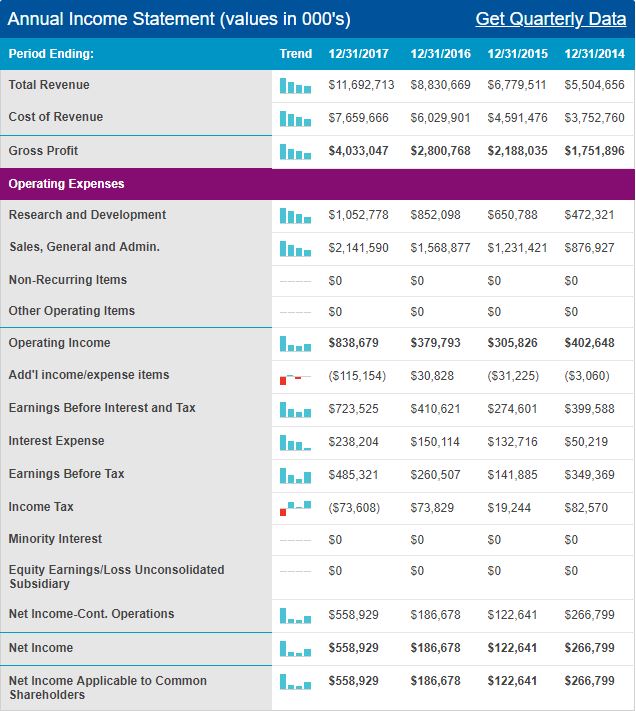Click the Annual Income Statement title
The width and height of the screenshot is (636, 711).
point(179,19)
